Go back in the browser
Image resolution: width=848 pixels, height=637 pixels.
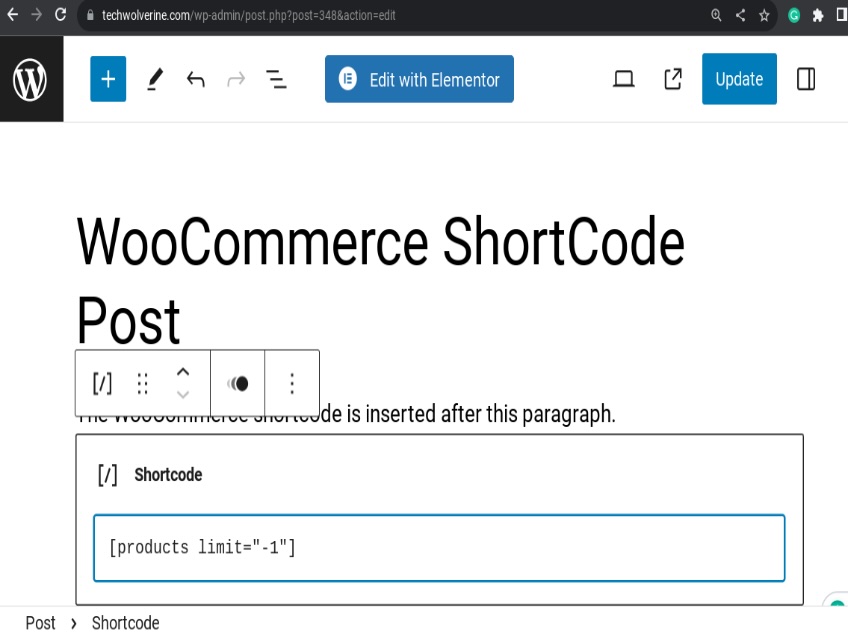[x=12, y=15]
